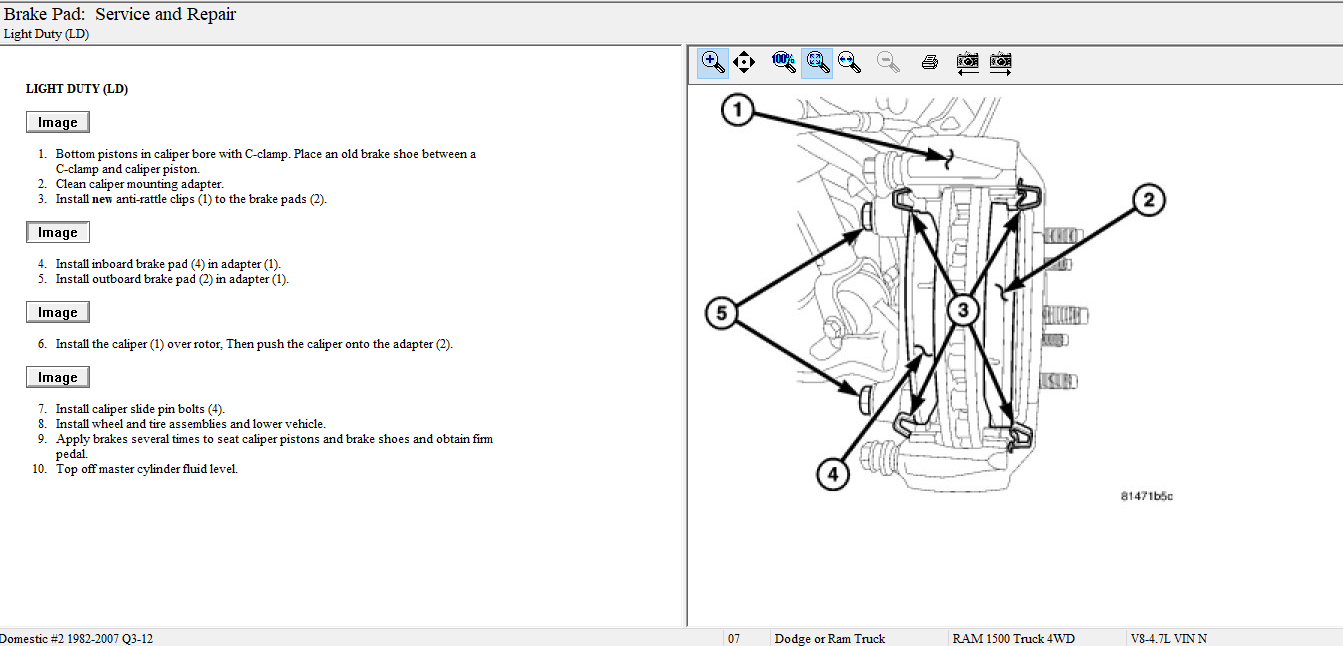Open the Image button above step 7
This screenshot has height=646, width=1343.
click(58, 377)
